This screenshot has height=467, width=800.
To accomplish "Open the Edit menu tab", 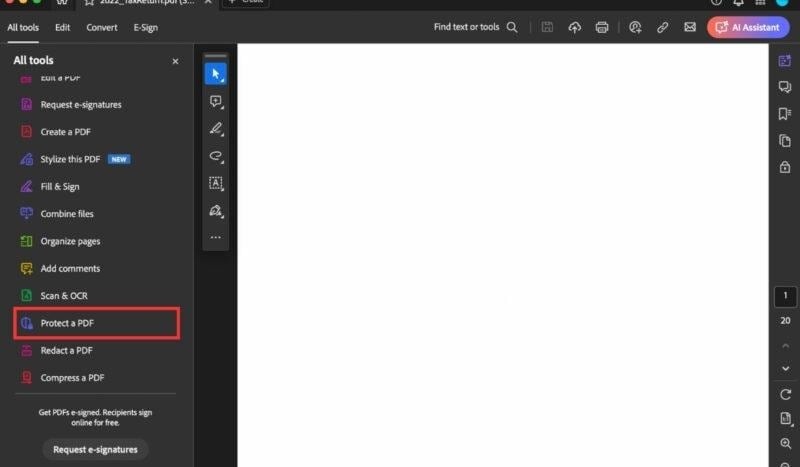I will click(62, 28).
